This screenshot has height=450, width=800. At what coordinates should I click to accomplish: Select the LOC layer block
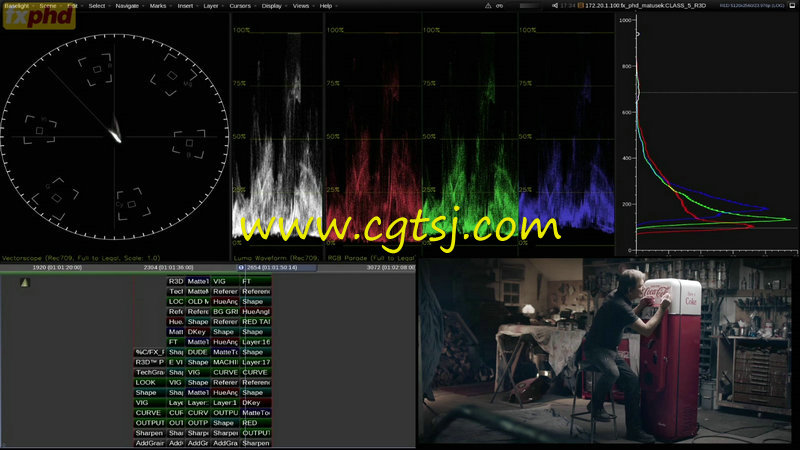pyautogui.click(x=176, y=302)
